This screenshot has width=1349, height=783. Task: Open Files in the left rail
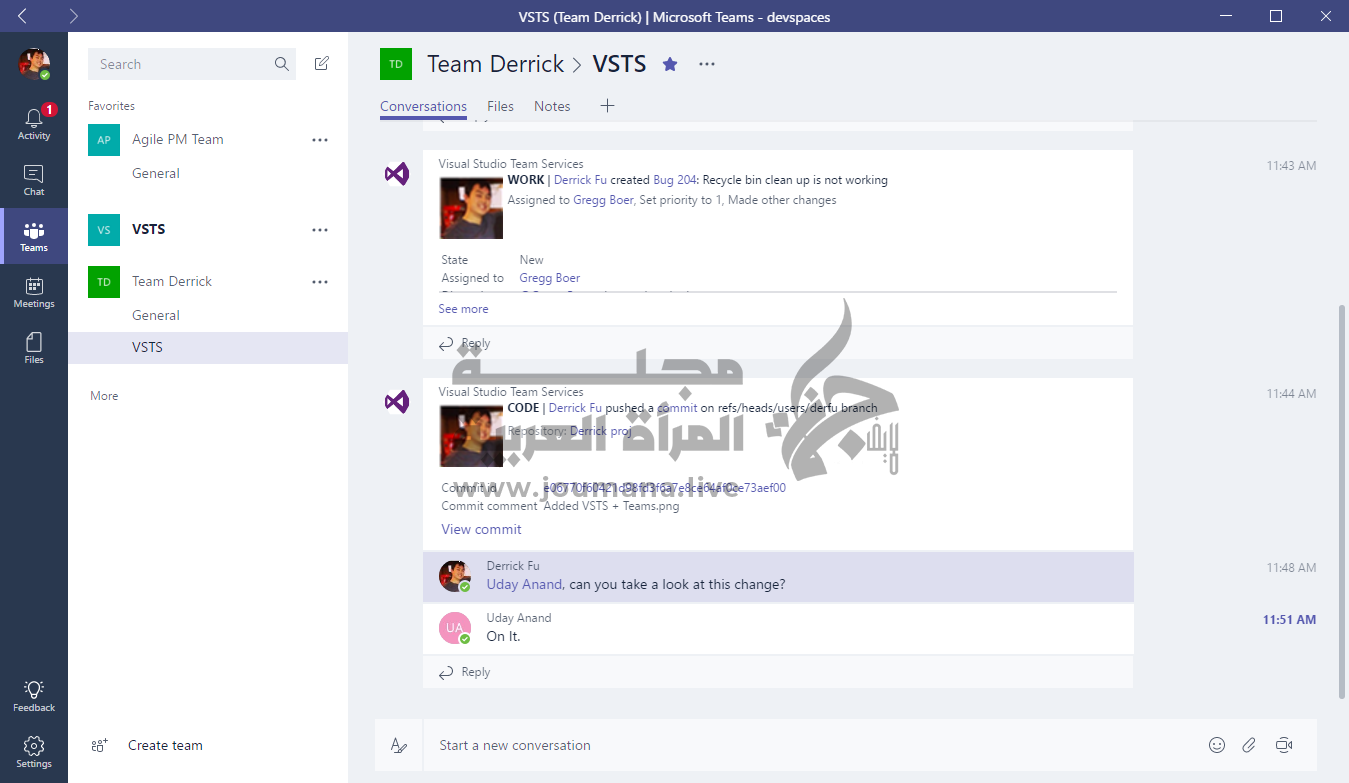pyautogui.click(x=34, y=349)
